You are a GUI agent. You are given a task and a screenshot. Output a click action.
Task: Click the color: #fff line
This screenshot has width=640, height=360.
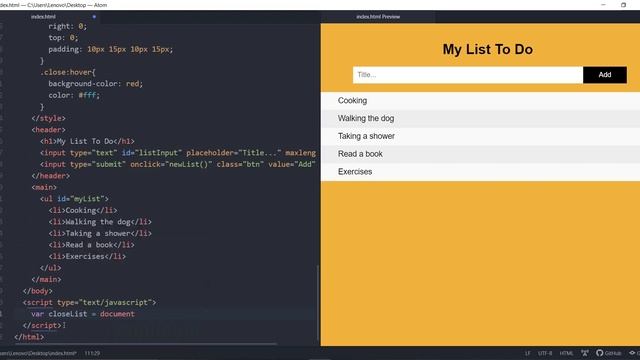74,95
